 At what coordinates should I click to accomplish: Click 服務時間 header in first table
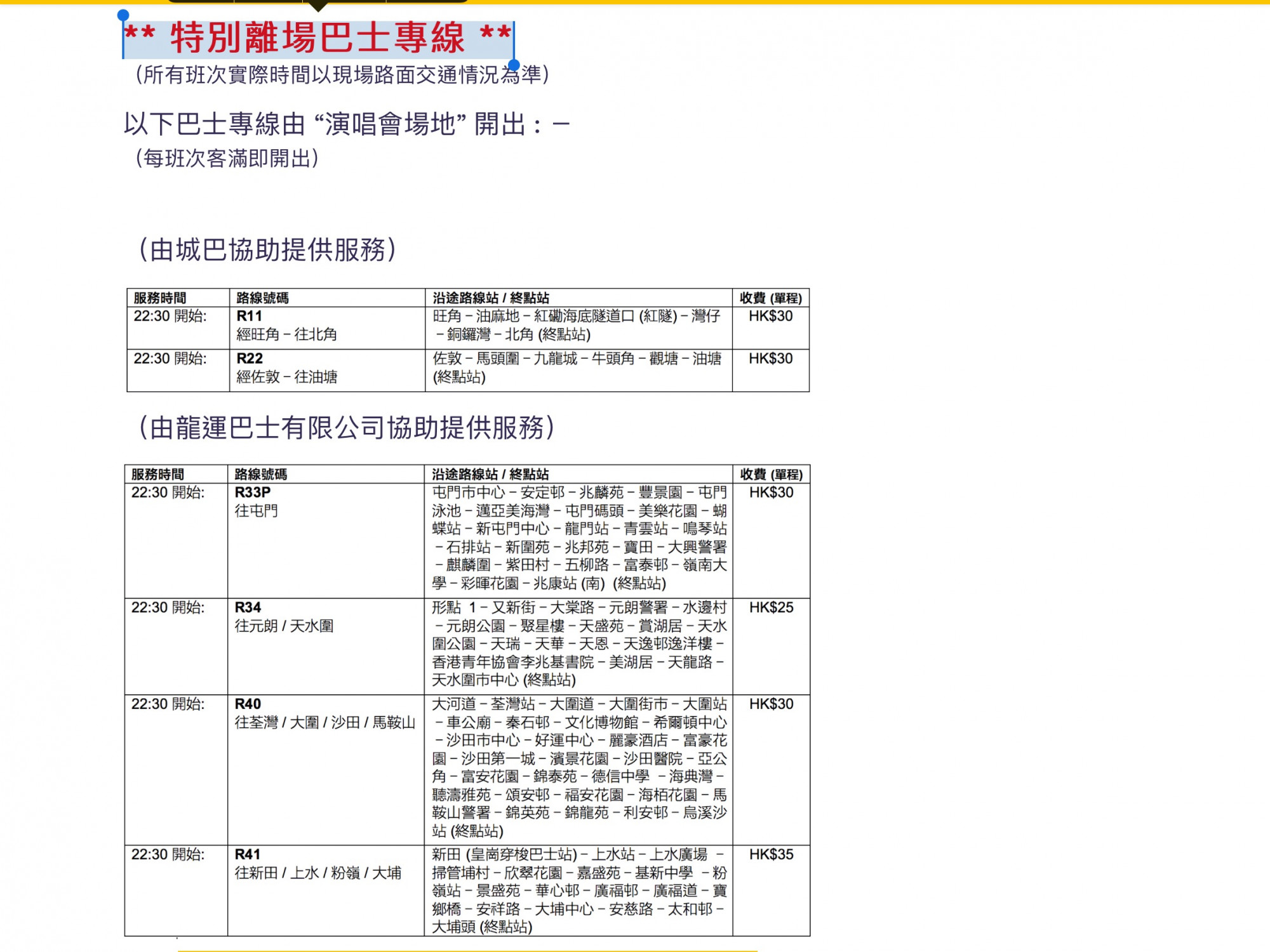[x=160, y=298]
